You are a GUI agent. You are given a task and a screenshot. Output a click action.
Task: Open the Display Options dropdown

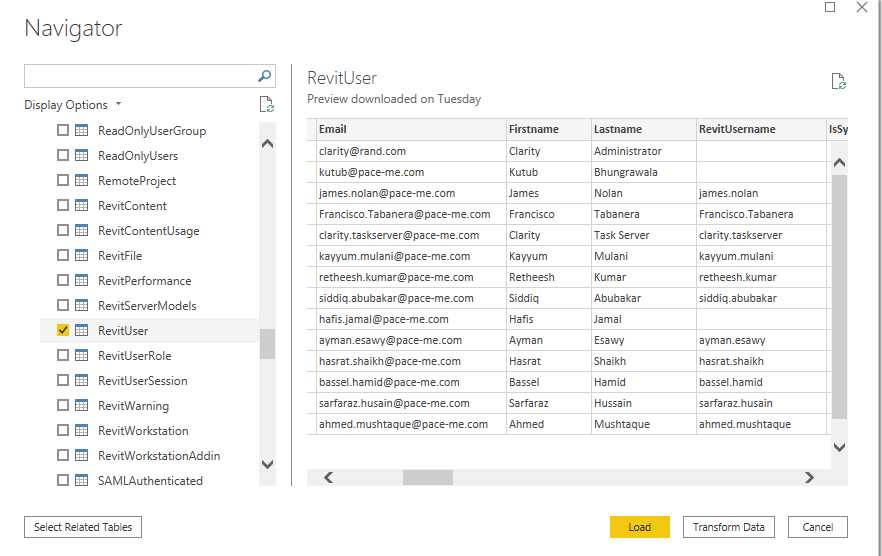pyautogui.click(x=73, y=105)
